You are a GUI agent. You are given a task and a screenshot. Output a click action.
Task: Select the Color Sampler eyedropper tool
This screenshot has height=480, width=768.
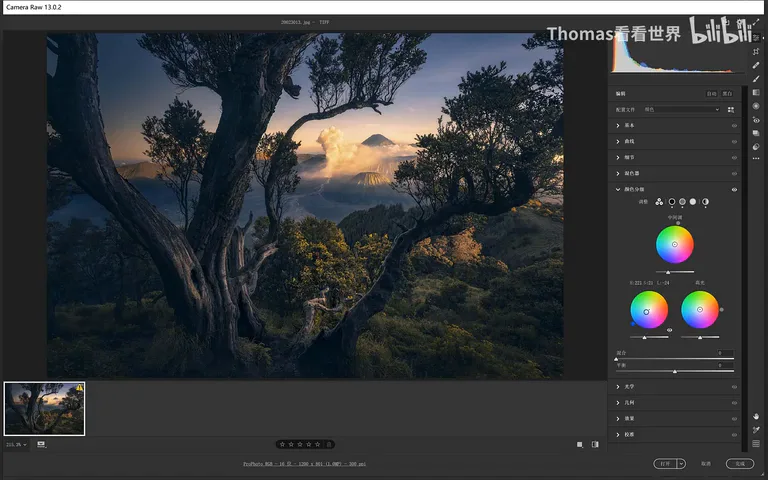click(756, 430)
